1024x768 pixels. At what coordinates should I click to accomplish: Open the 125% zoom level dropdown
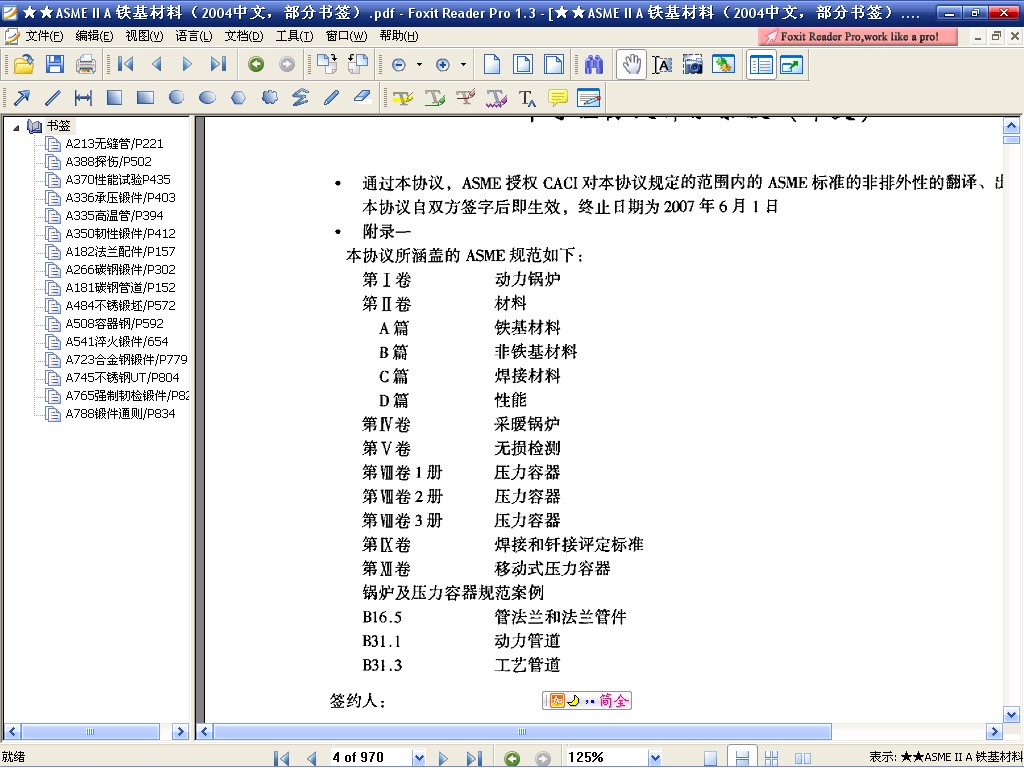coord(655,758)
